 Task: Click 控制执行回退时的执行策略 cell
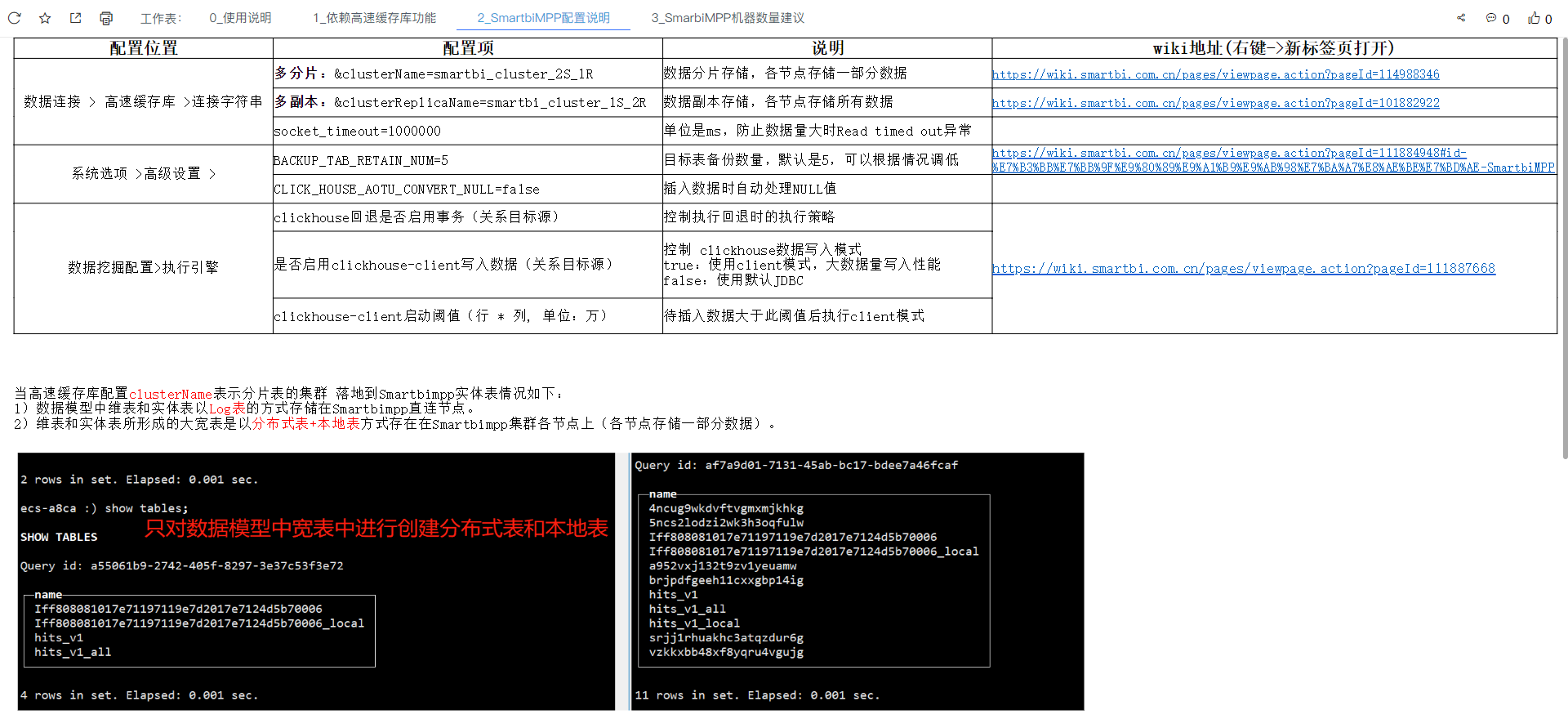coord(827,217)
